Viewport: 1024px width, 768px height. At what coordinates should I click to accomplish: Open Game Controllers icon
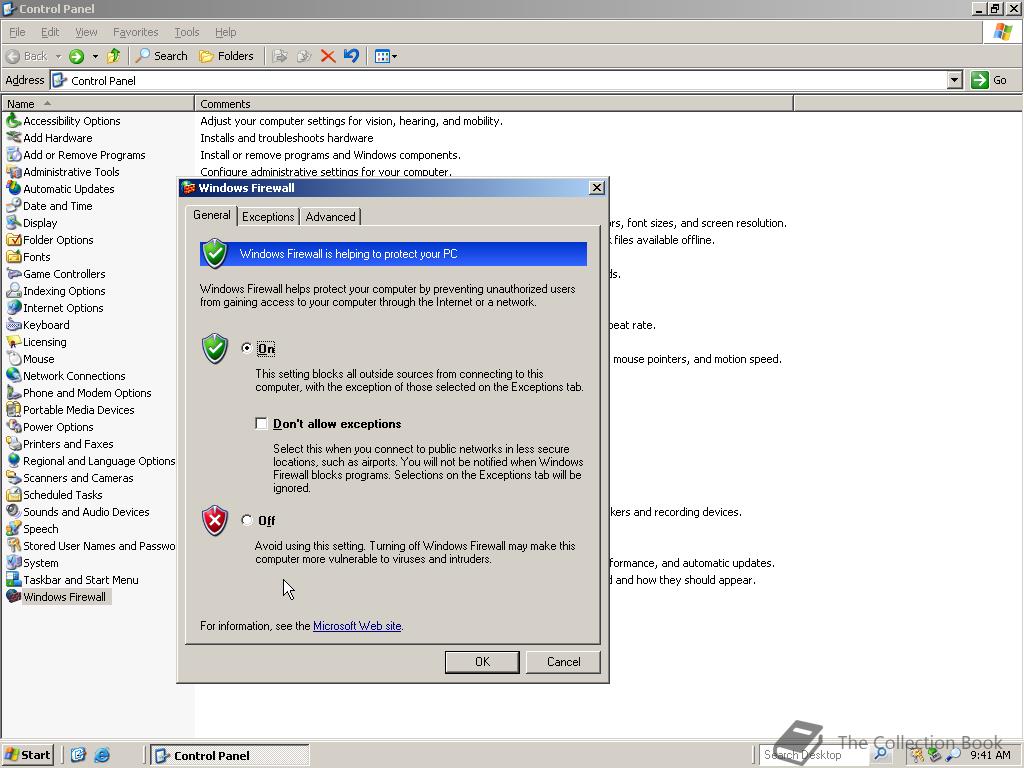(x=14, y=274)
